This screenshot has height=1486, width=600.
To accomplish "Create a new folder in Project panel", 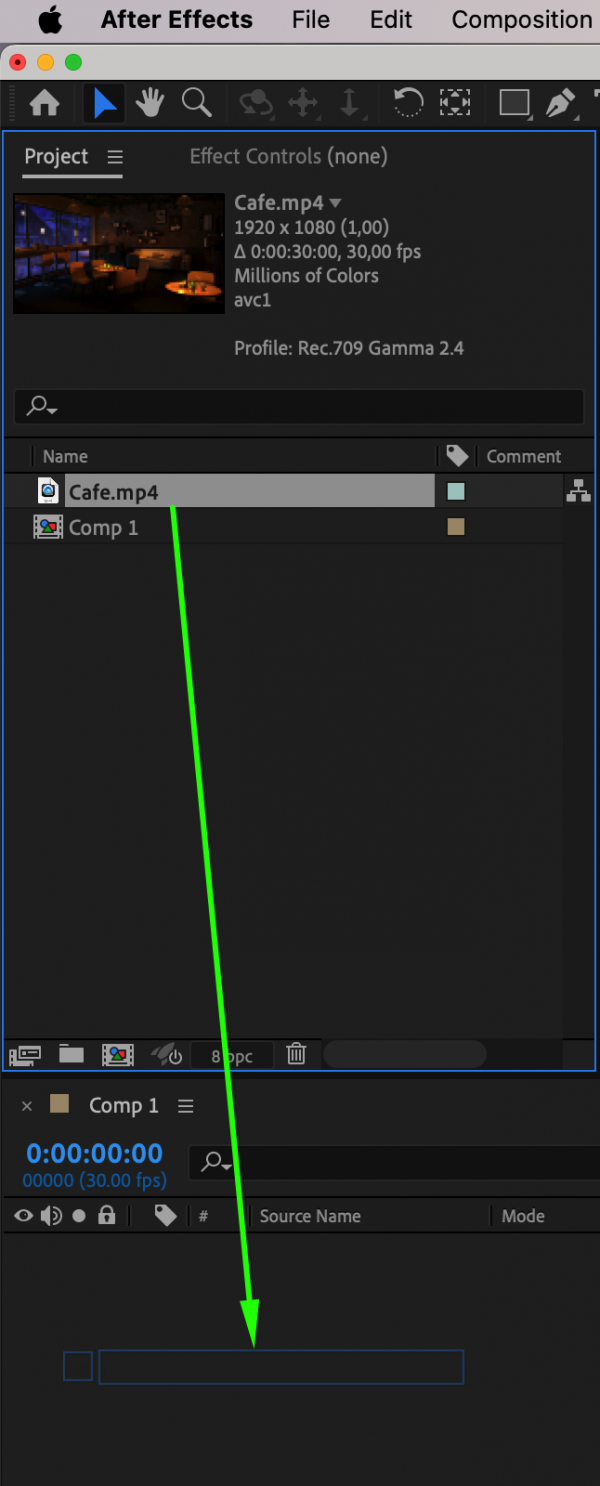I will coord(71,1054).
